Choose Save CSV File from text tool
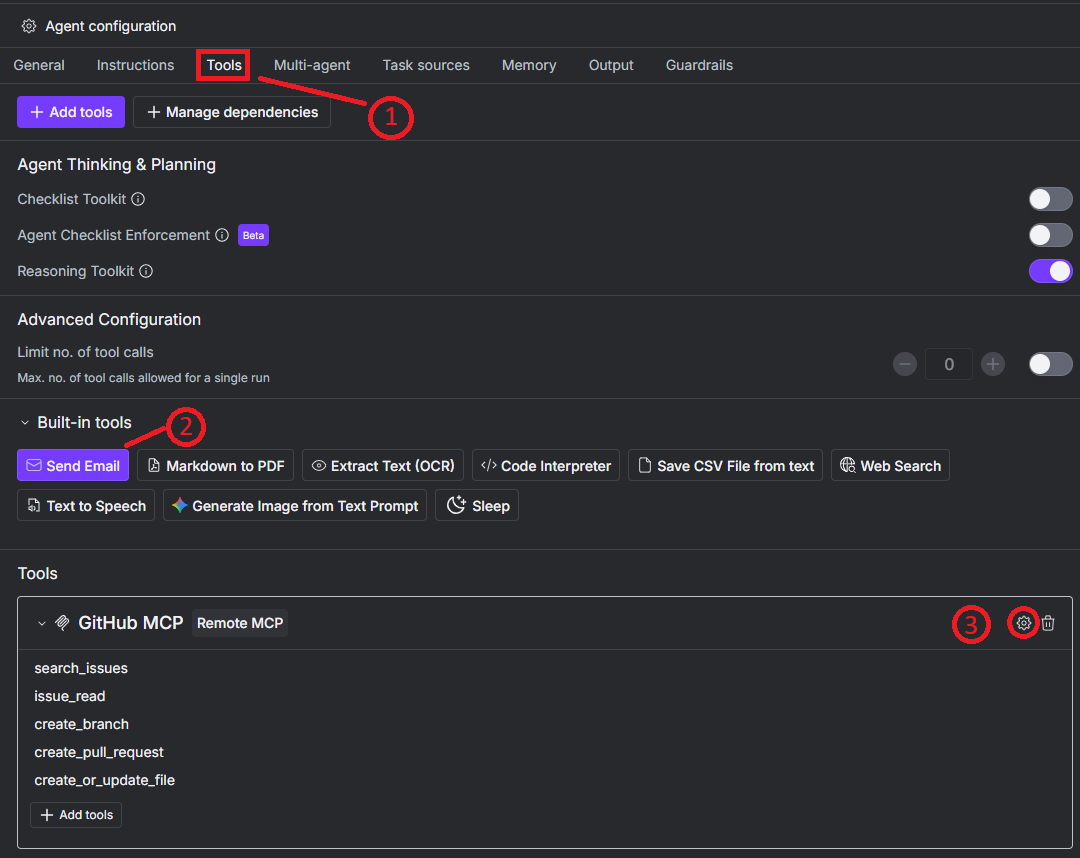 click(724, 465)
